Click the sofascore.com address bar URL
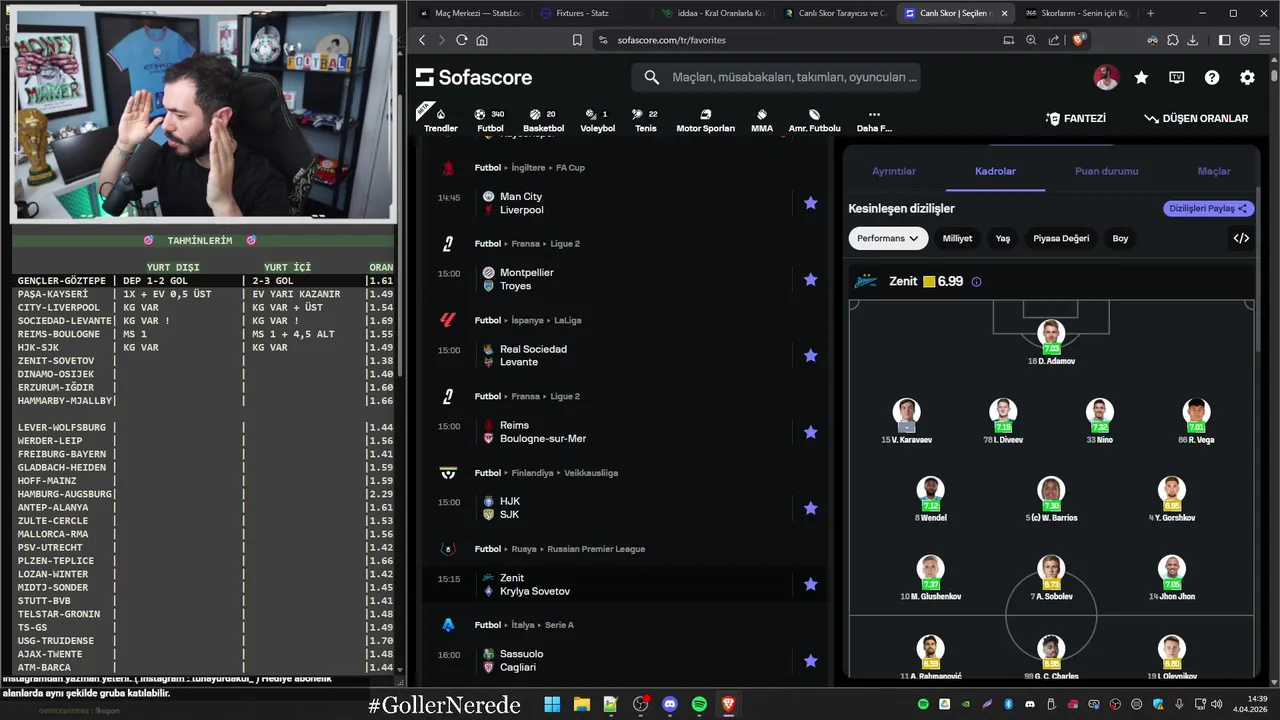 click(x=671, y=40)
